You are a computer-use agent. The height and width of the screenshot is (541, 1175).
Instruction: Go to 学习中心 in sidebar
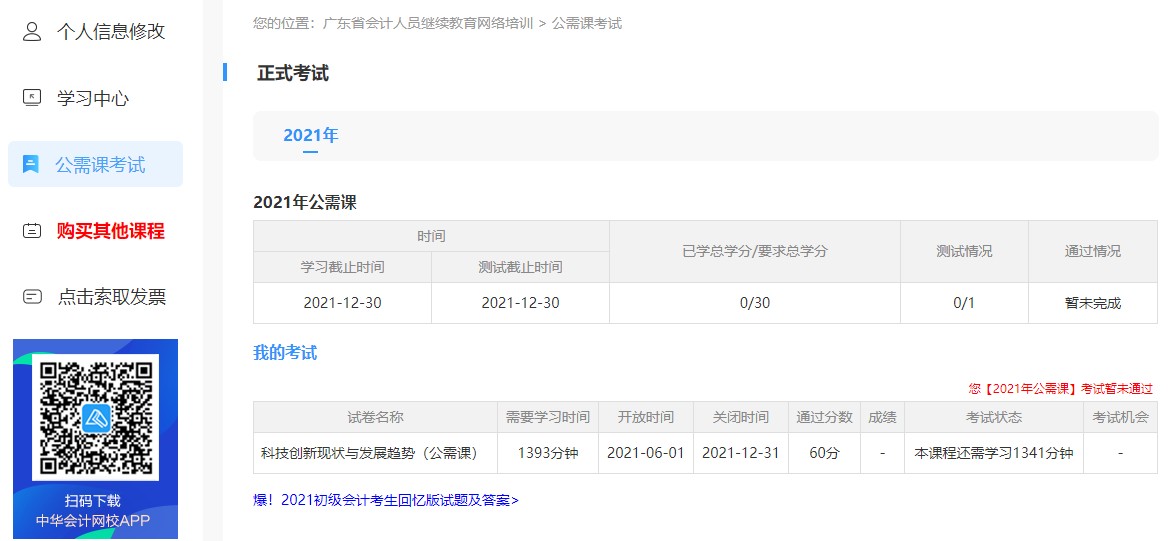click(93, 98)
